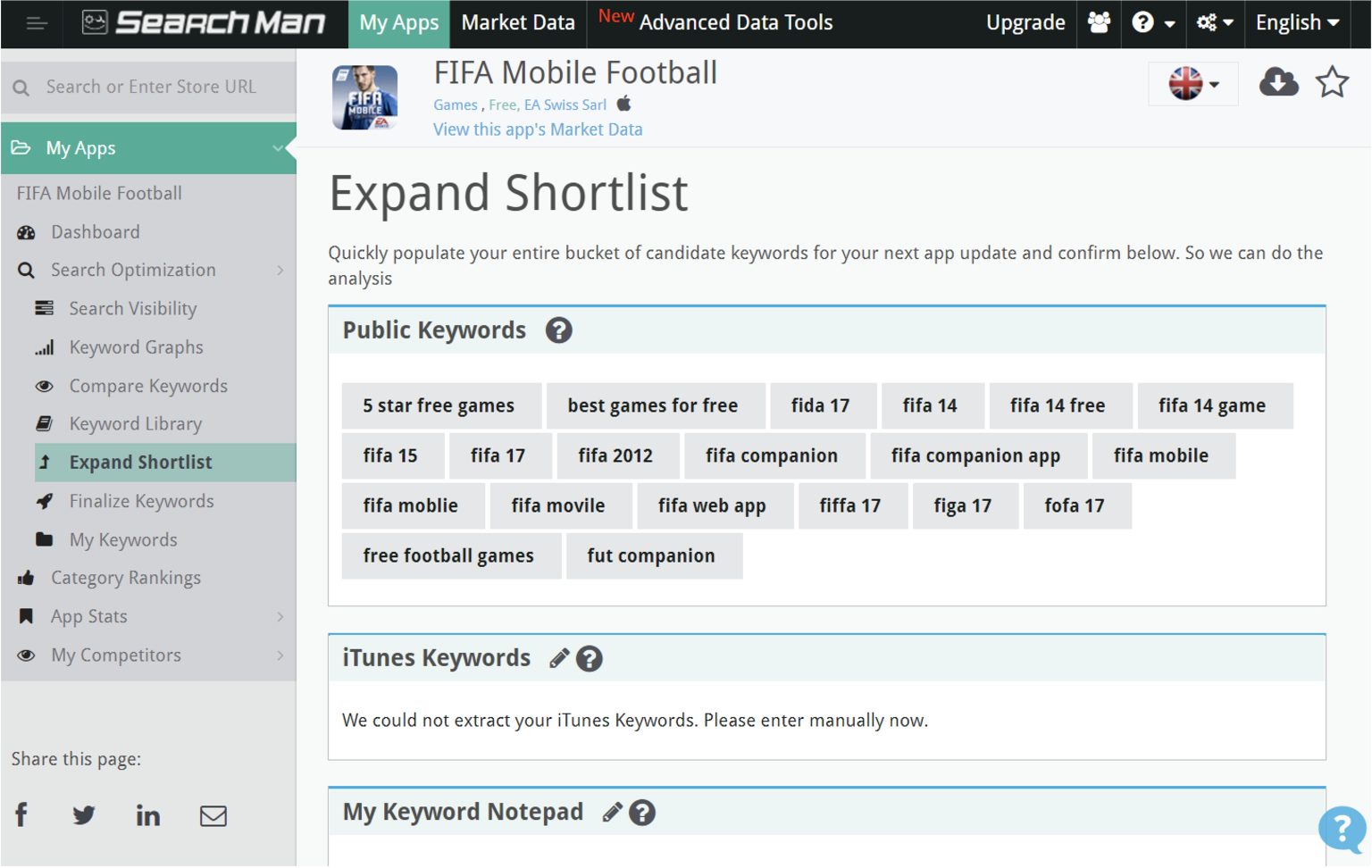Open Compare Keywords page
Screen dimensions: 1372x868
[x=148, y=386]
